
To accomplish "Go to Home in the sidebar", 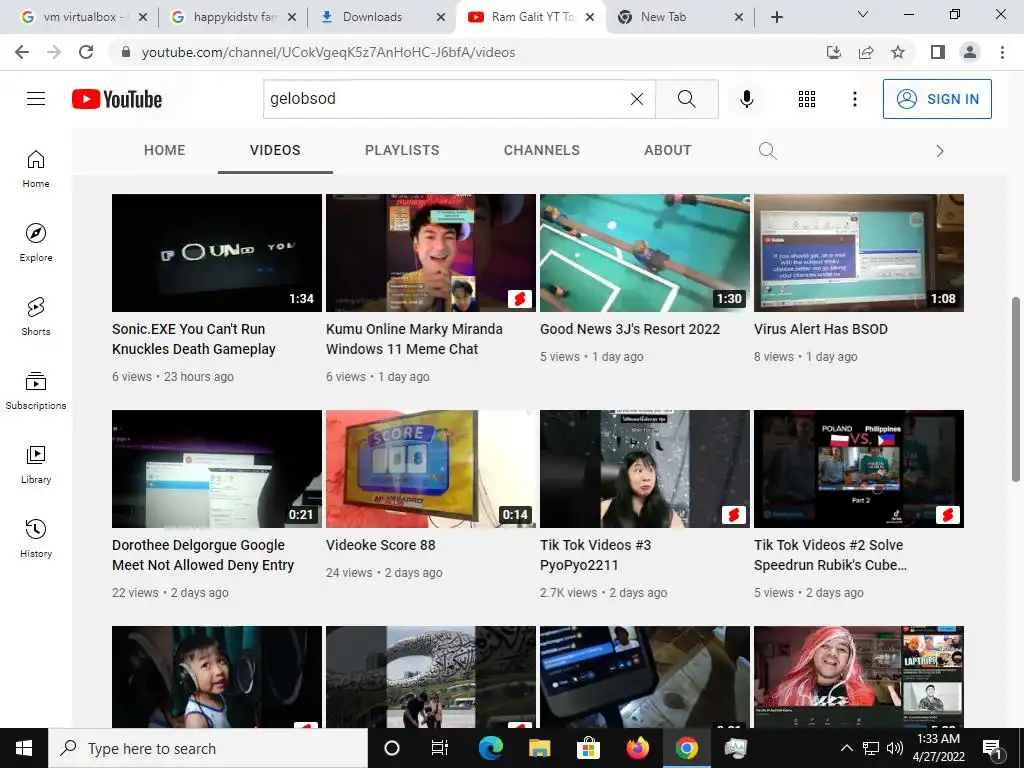I will (x=36, y=168).
